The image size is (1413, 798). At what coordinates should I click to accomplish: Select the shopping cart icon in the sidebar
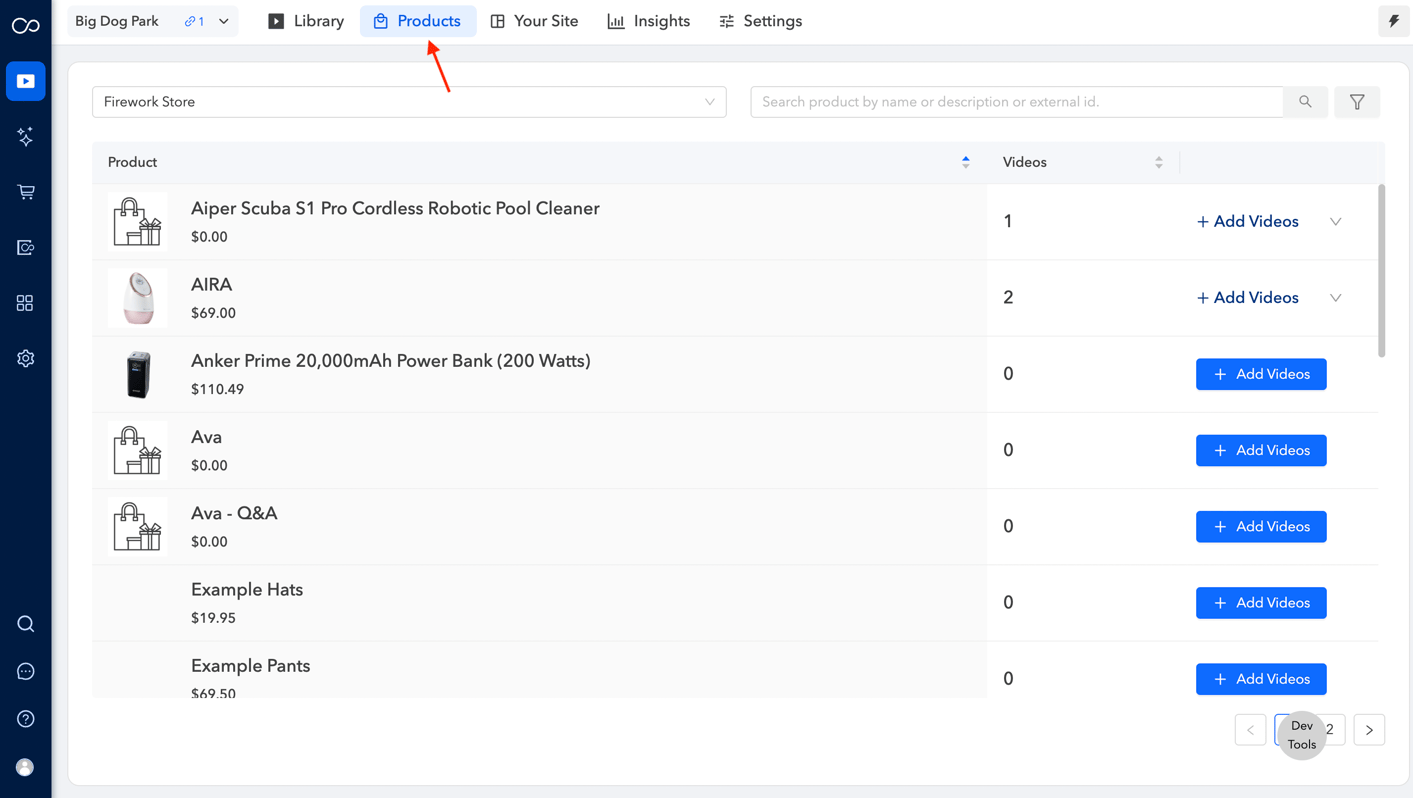25,191
